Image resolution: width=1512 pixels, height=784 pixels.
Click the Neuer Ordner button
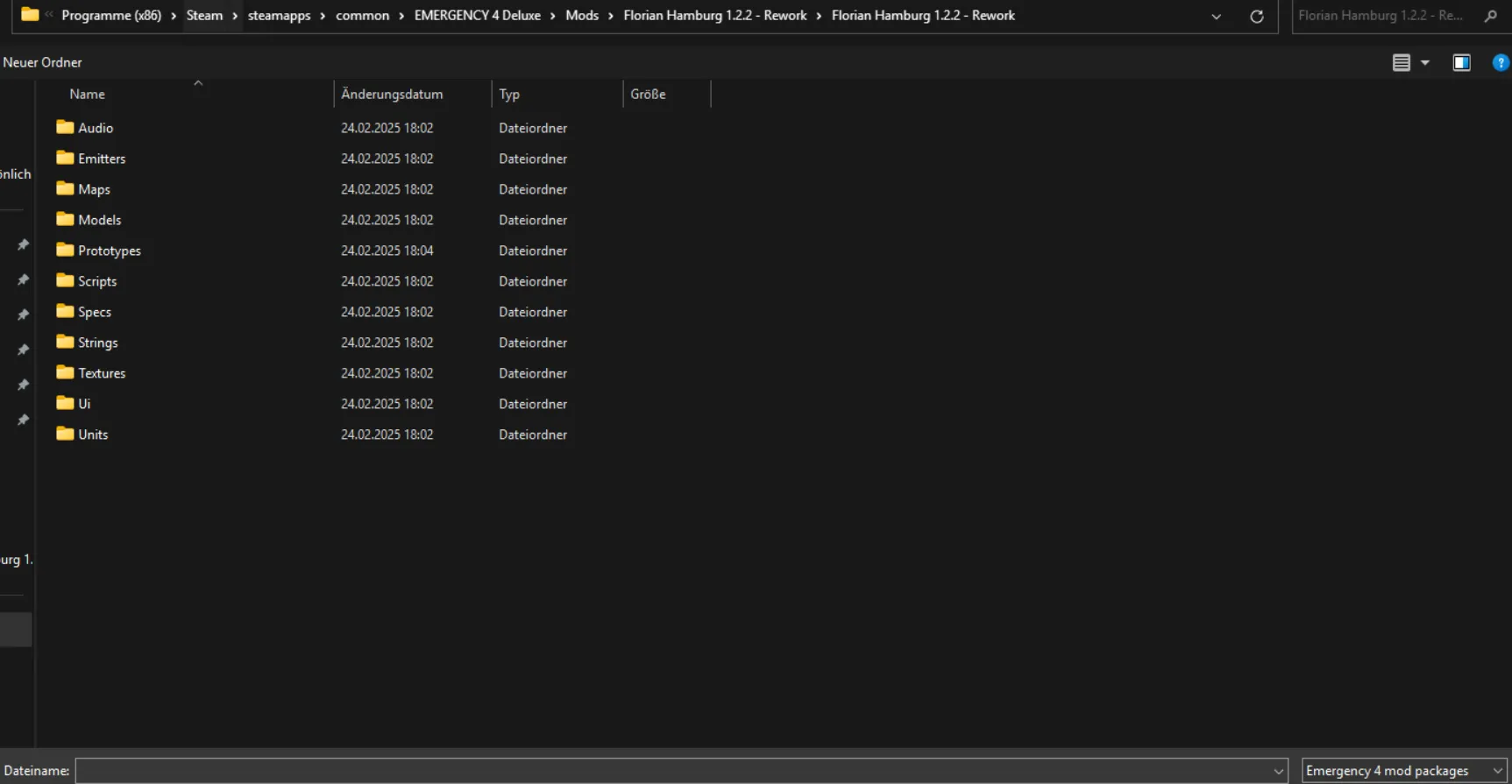42,62
